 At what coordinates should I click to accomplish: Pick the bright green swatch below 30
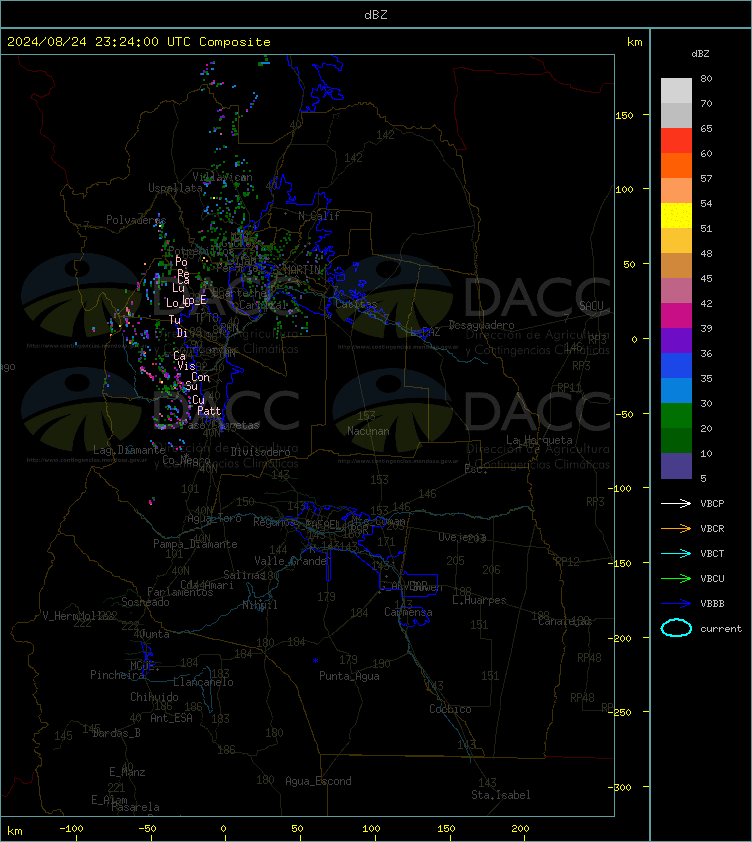pos(676,415)
